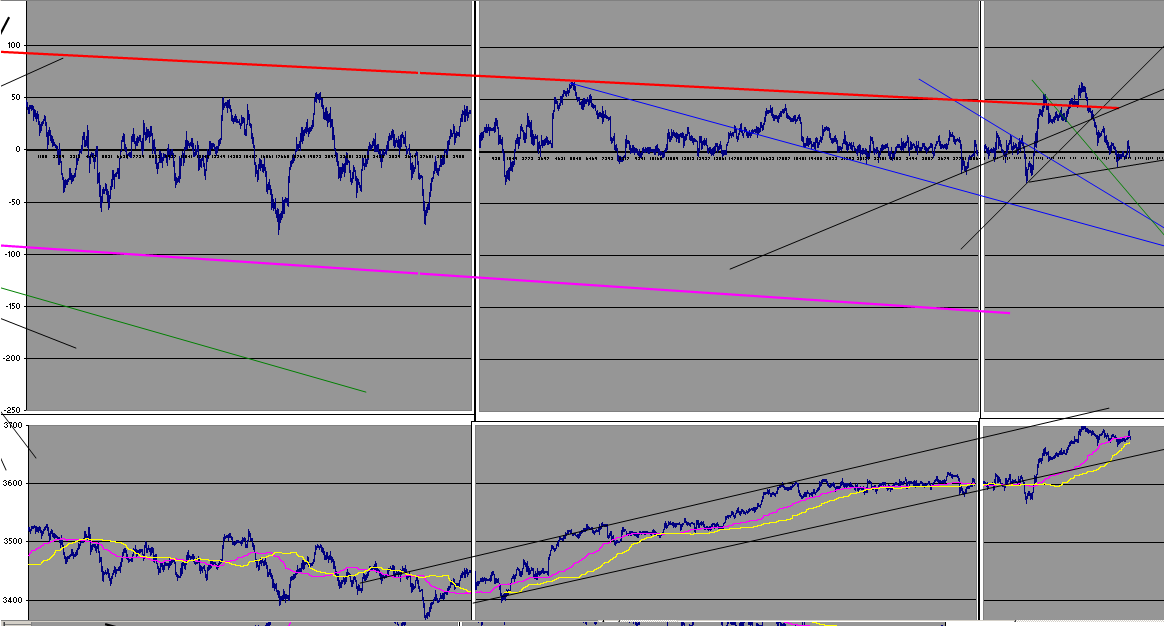Select the lower black channel line in price chart
Image resolution: width=1164 pixels, height=626 pixels.
(x=819, y=526)
